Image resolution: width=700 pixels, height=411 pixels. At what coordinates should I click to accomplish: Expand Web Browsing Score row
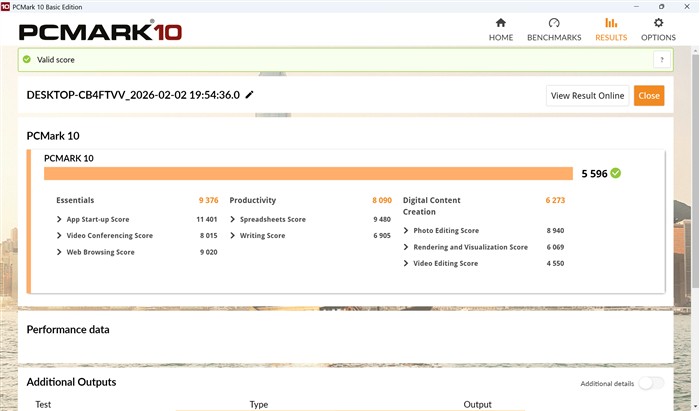pos(60,252)
